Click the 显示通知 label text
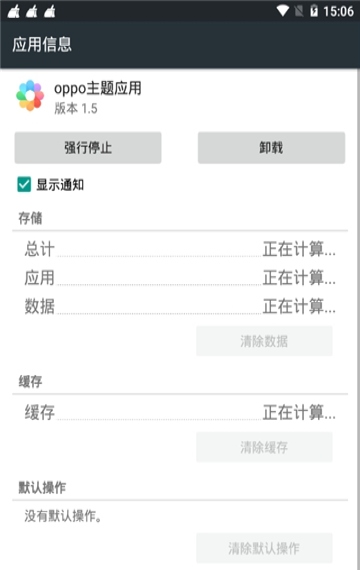This screenshot has width=360, height=570. 60,185
